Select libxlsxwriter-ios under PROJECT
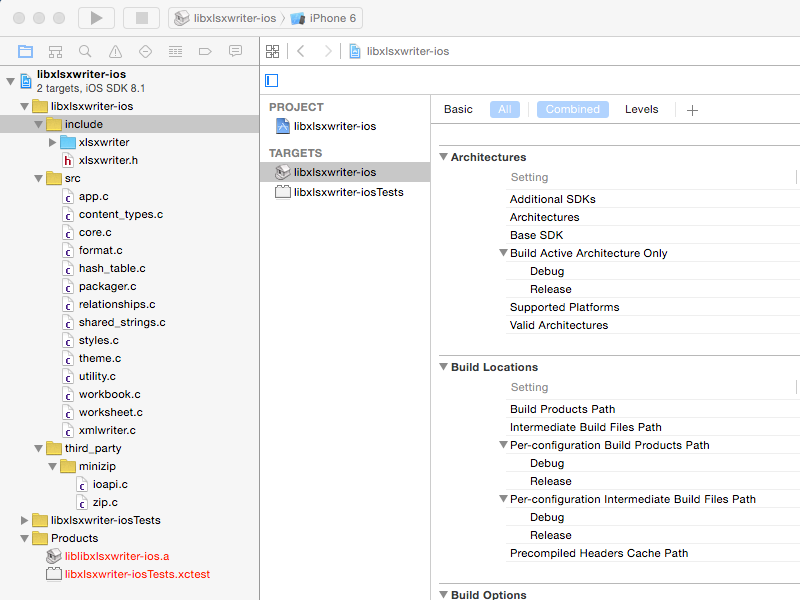The image size is (800, 600). click(335, 126)
